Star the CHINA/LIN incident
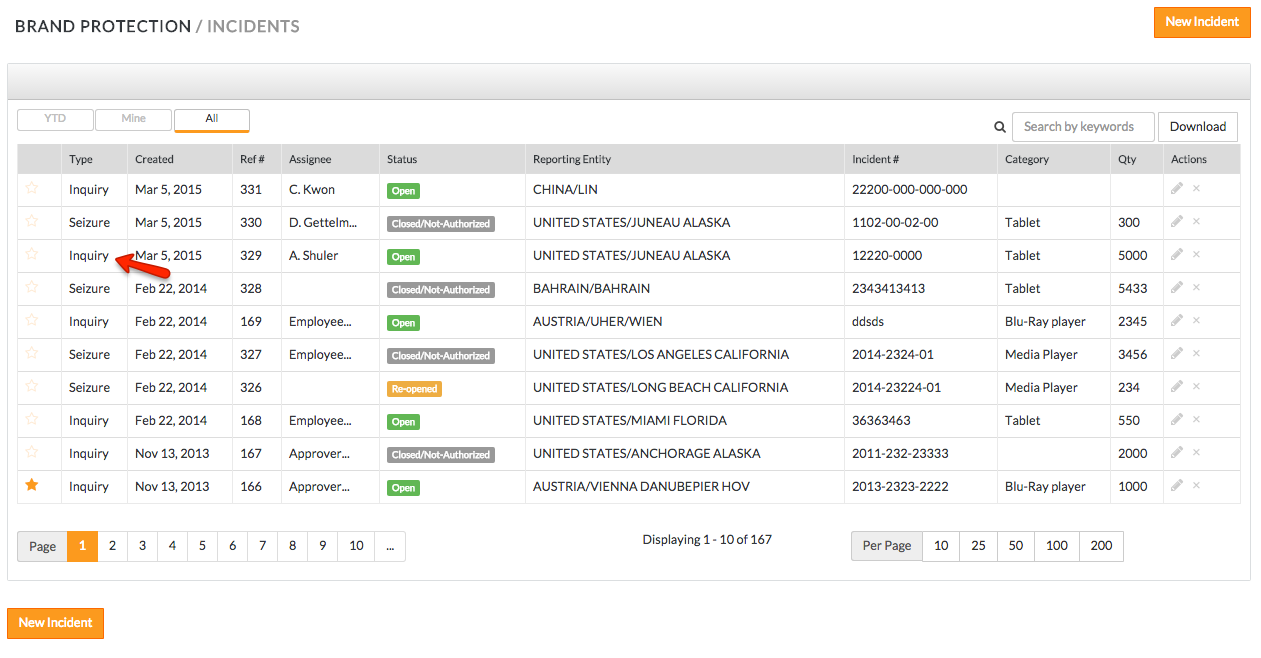Screen dimensions: 1261x658 tap(32, 188)
